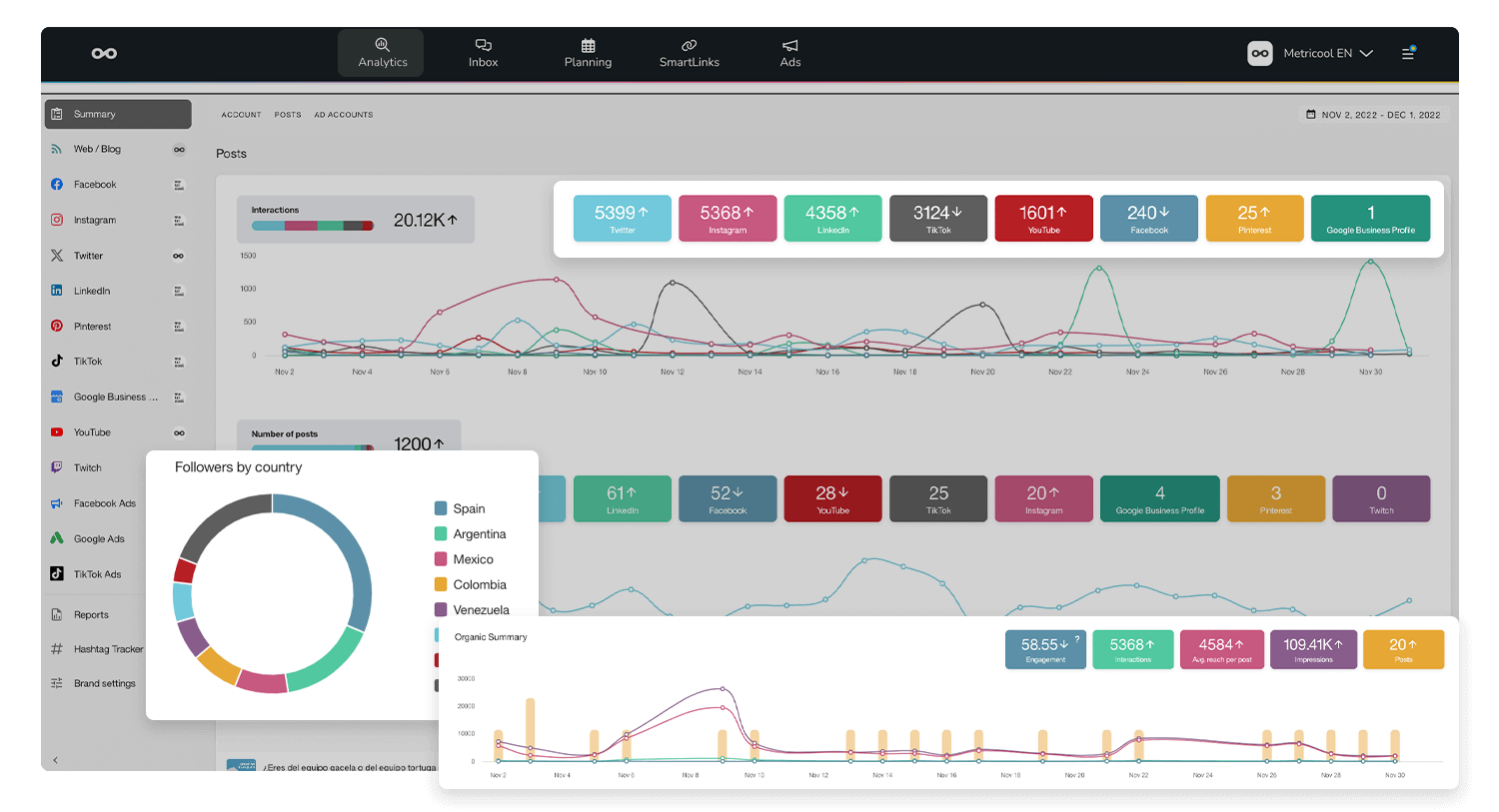Screen dimensions: 1499x812
Task: Click the Twitter X sidebar icon
Action: [x=57, y=256]
